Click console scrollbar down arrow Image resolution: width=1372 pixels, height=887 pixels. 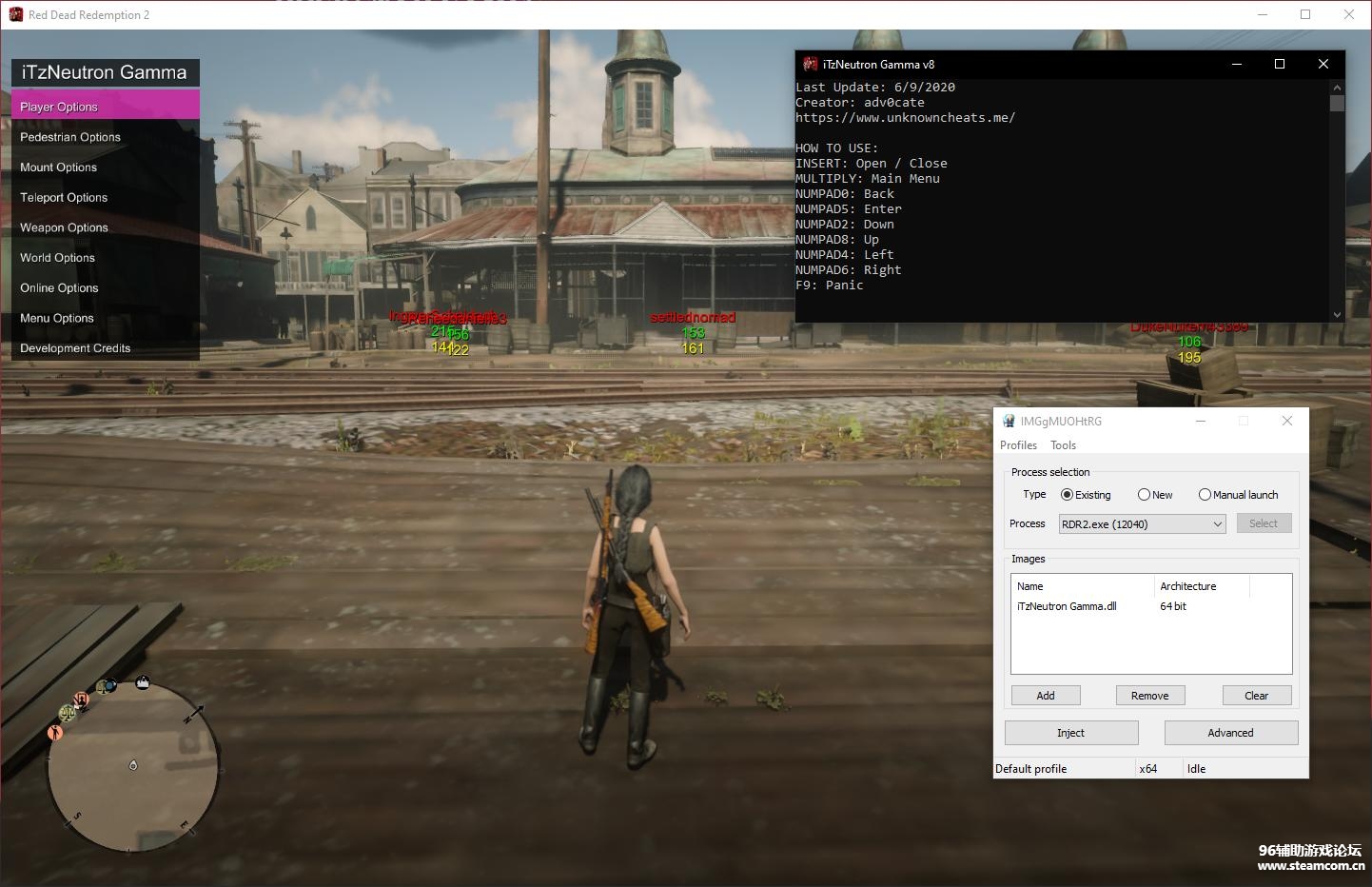(x=1337, y=314)
